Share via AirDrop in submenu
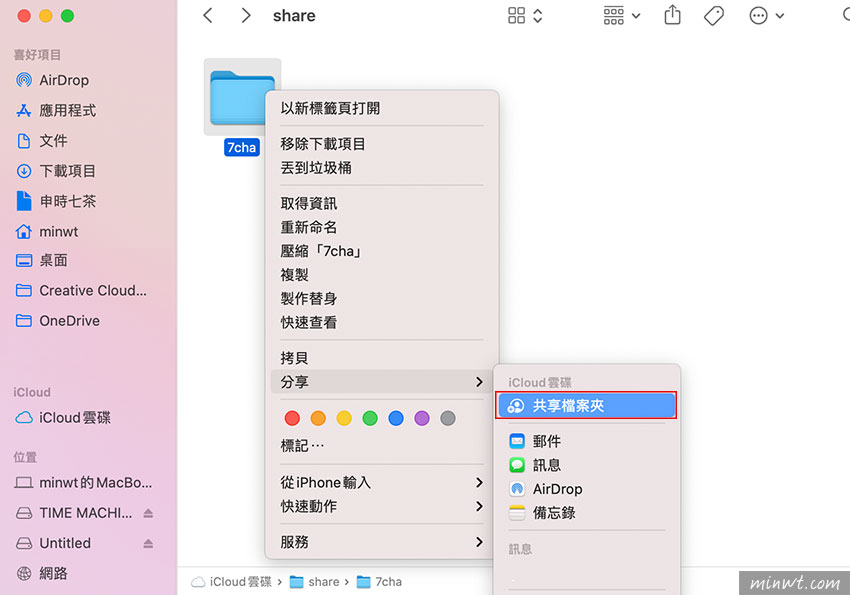 [x=586, y=489]
